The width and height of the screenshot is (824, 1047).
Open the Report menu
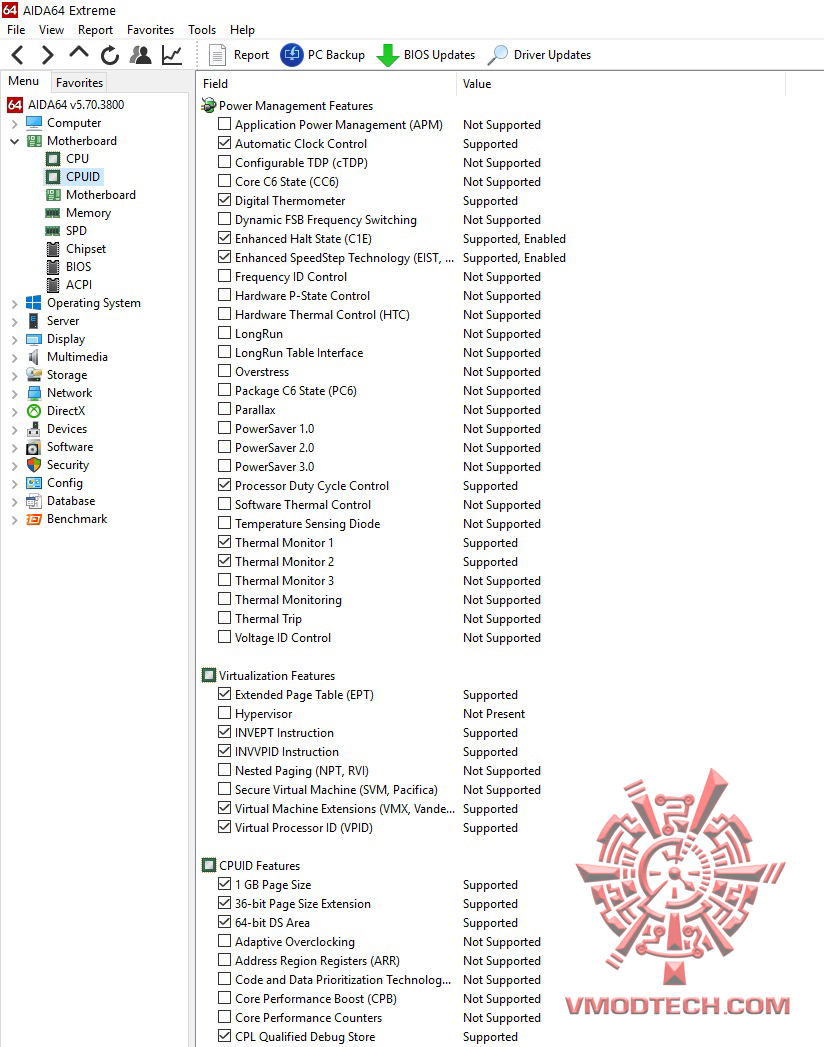(95, 30)
